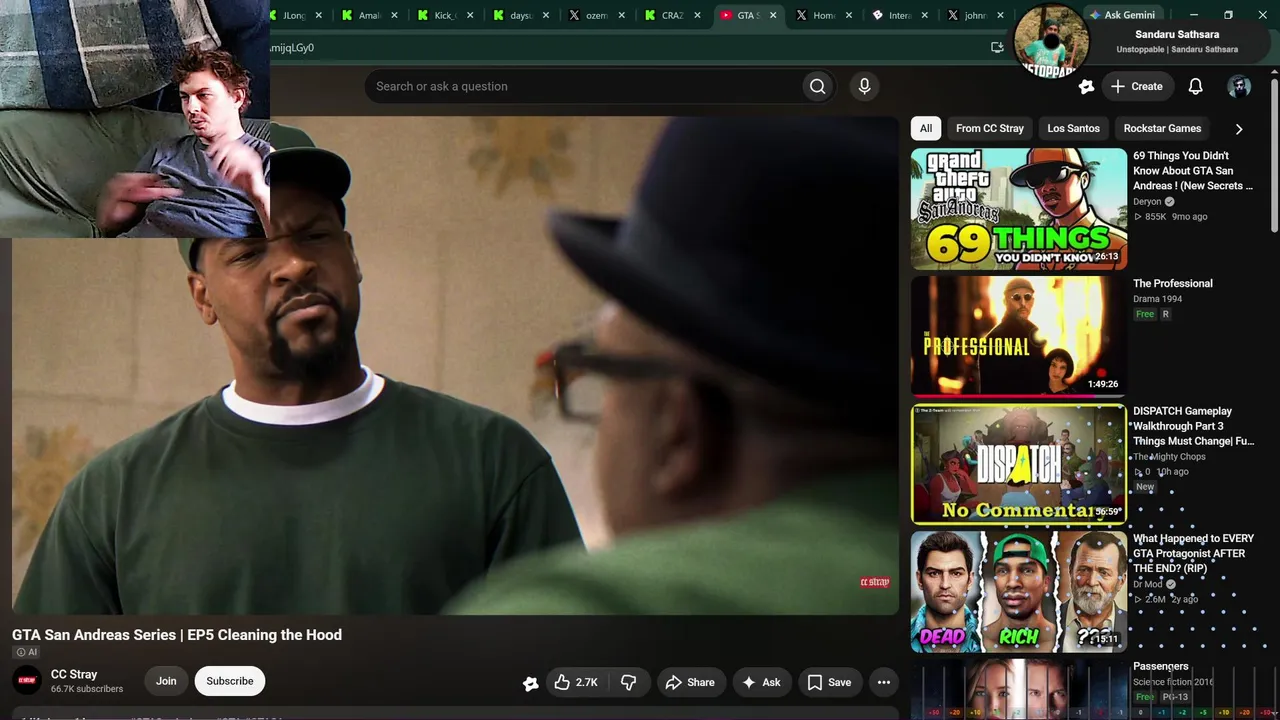
Task: Close the JLong browser tab
Action: [x=319, y=15]
